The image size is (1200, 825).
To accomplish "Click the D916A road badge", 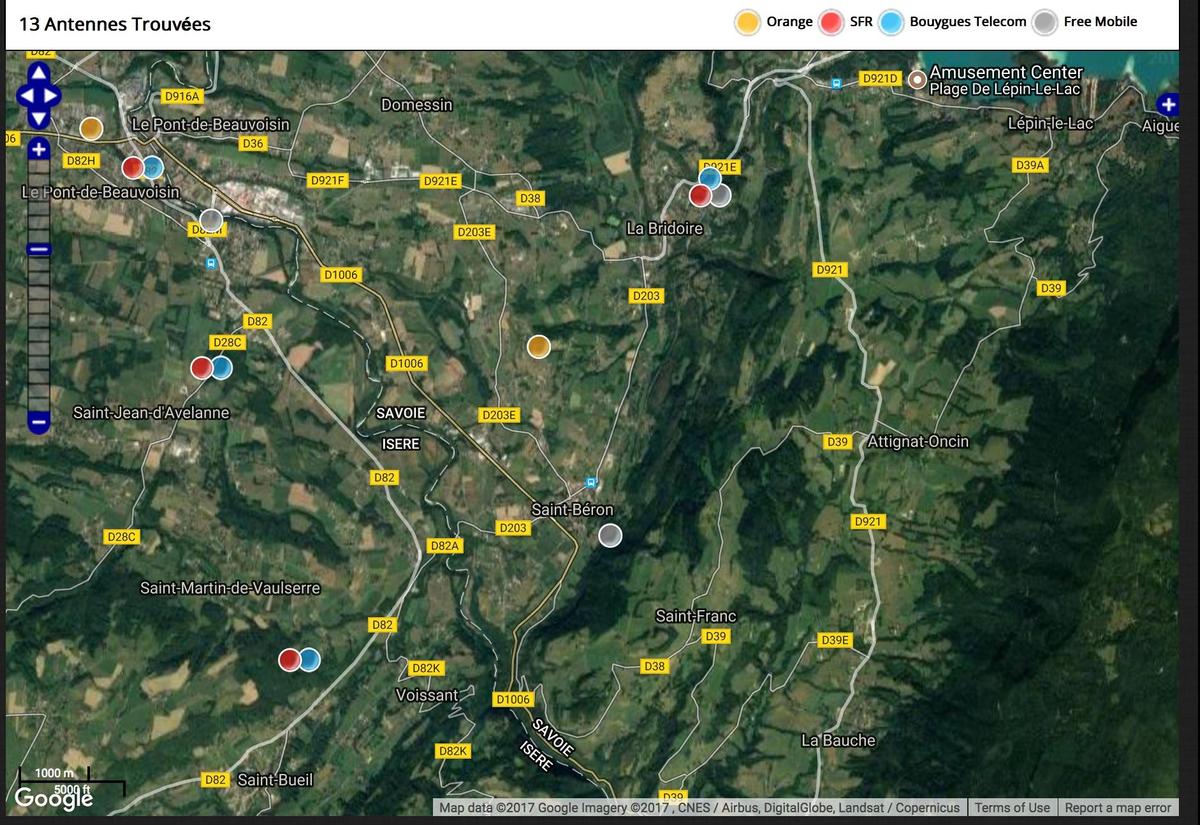I will point(182,96).
